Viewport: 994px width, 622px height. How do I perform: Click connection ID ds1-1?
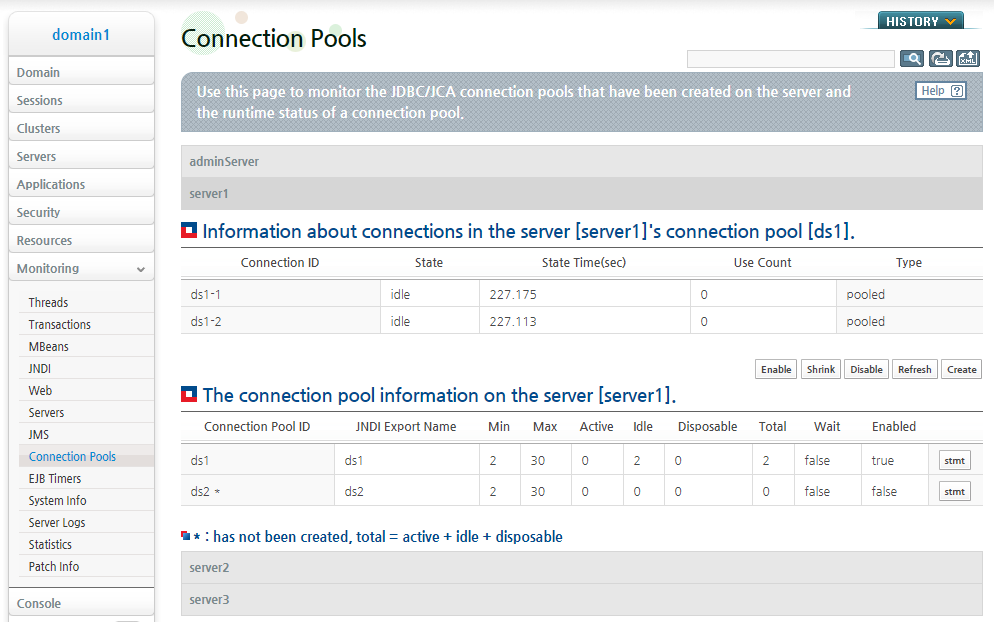tap(205, 294)
